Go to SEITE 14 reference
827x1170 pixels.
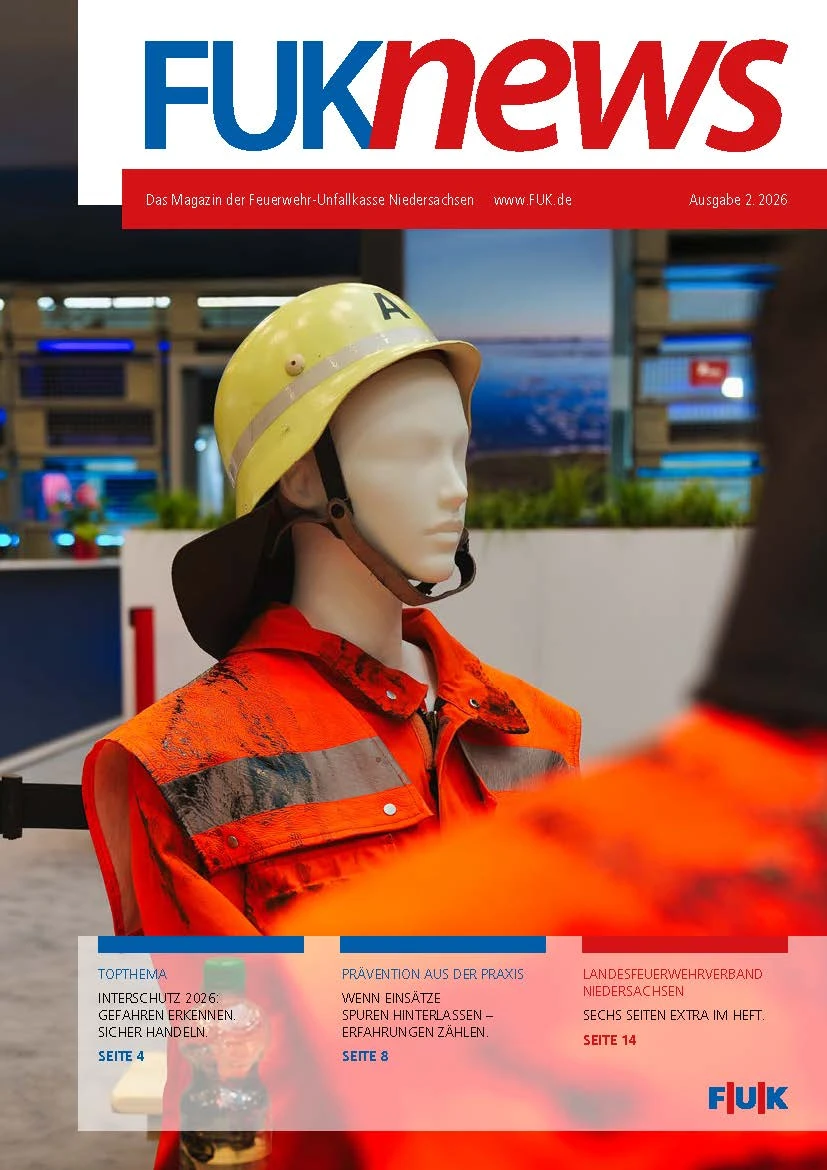click(610, 1040)
